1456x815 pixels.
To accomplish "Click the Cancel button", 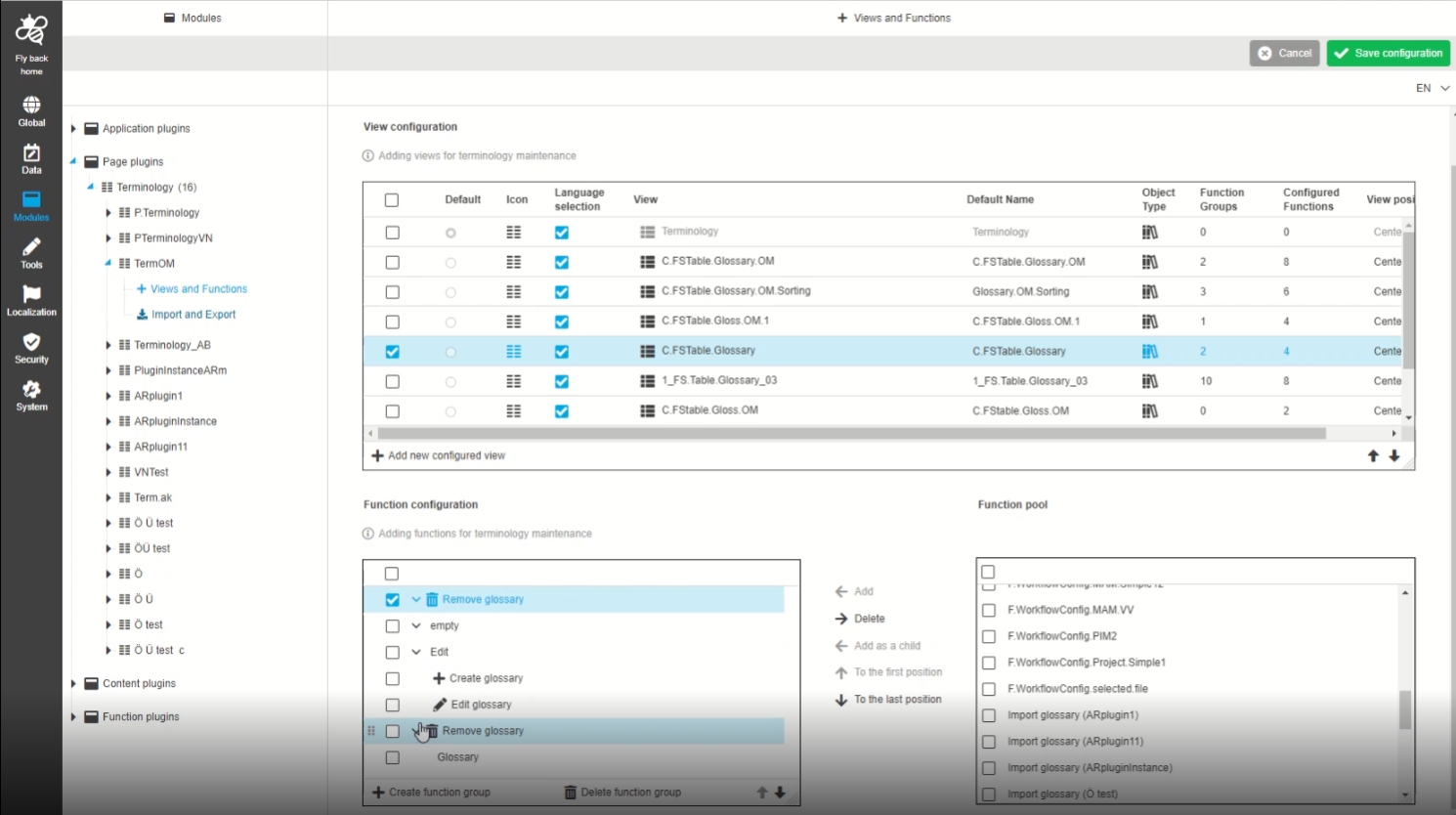I will click(x=1284, y=53).
